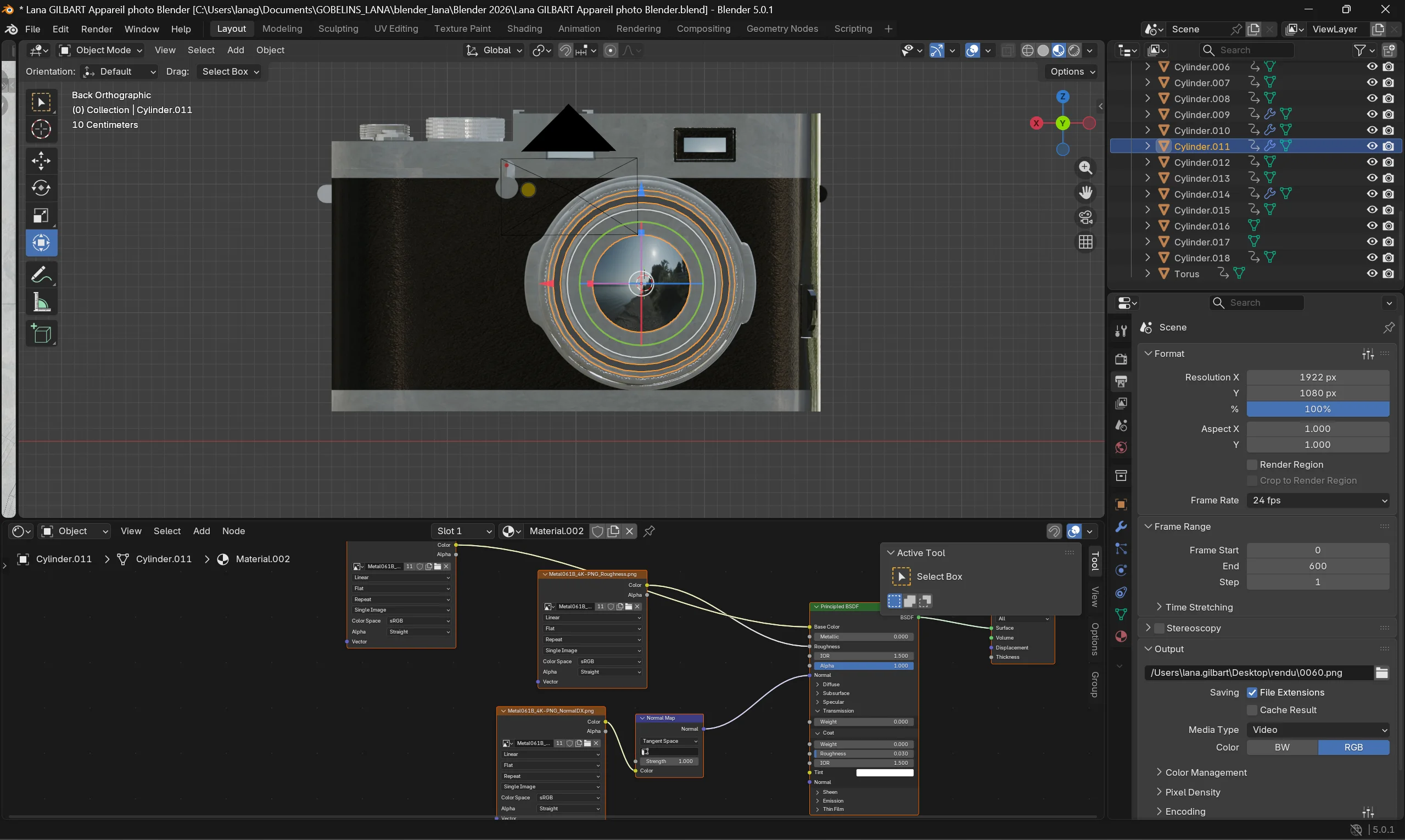The width and height of the screenshot is (1405, 840).
Task: Switch to the Geometry Nodes workspace tab
Action: tap(782, 29)
